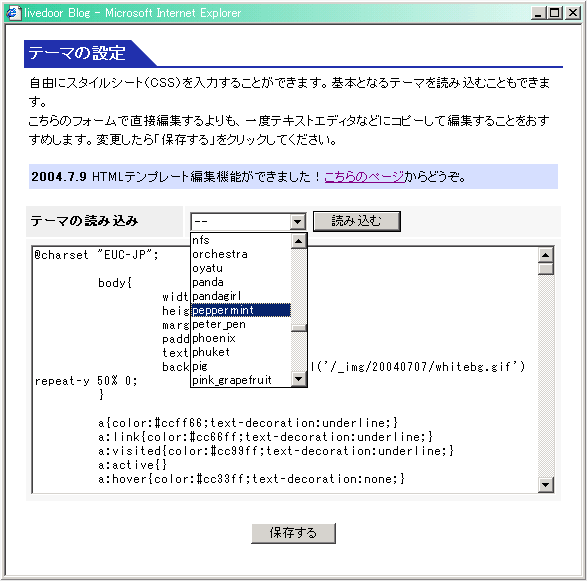Click the repeat-y 50% 0; line

(x=86, y=381)
